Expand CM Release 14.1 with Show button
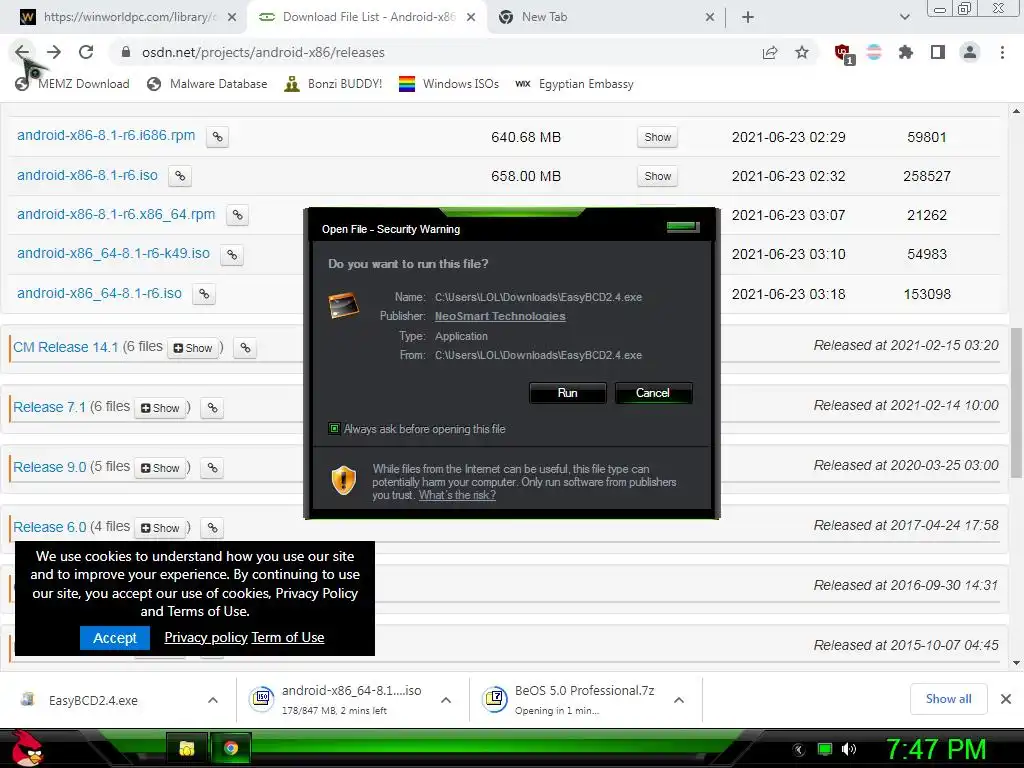This screenshot has width=1024, height=768. pos(193,348)
